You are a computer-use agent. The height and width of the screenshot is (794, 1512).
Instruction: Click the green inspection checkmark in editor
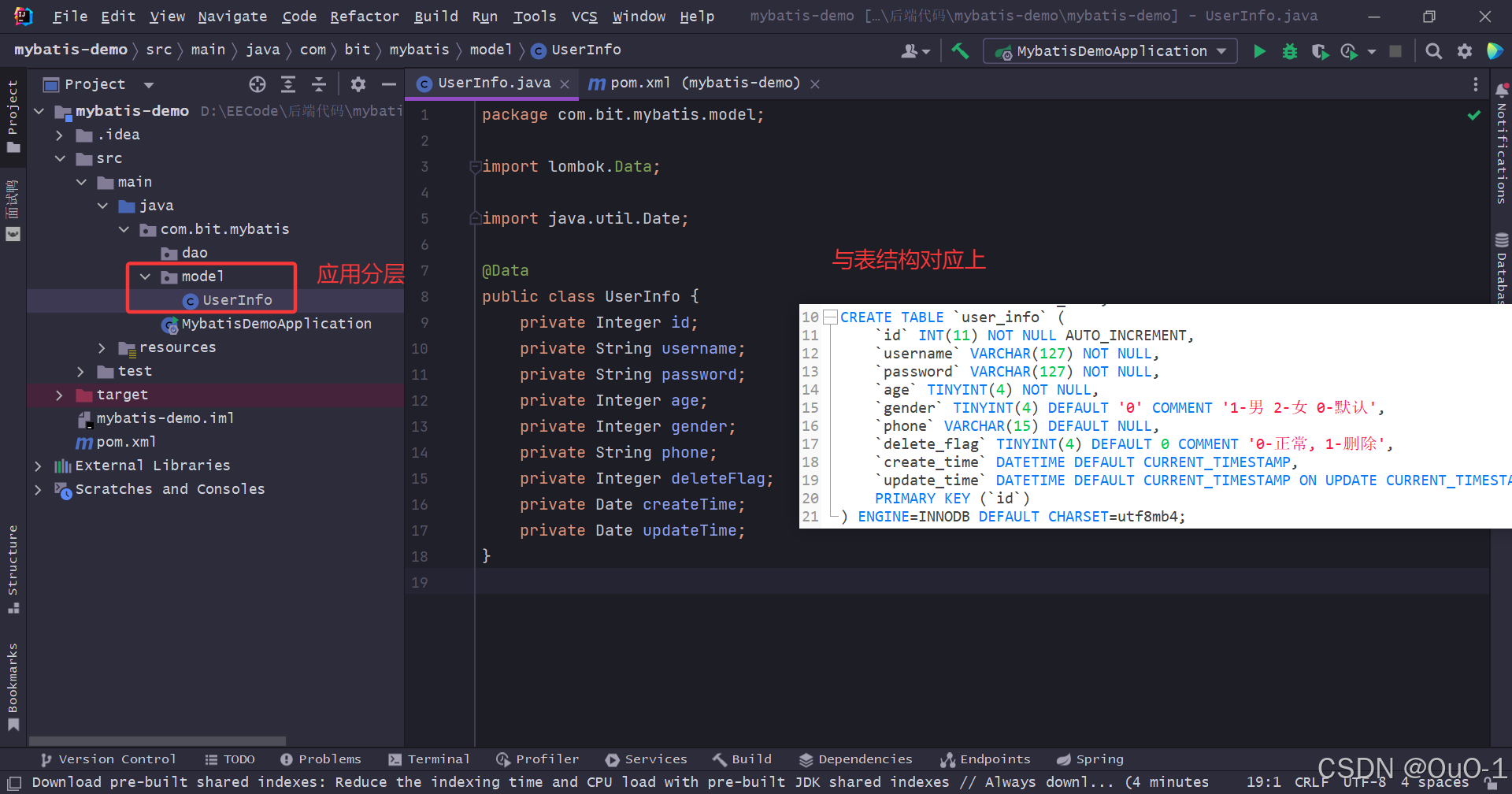[x=1473, y=115]
